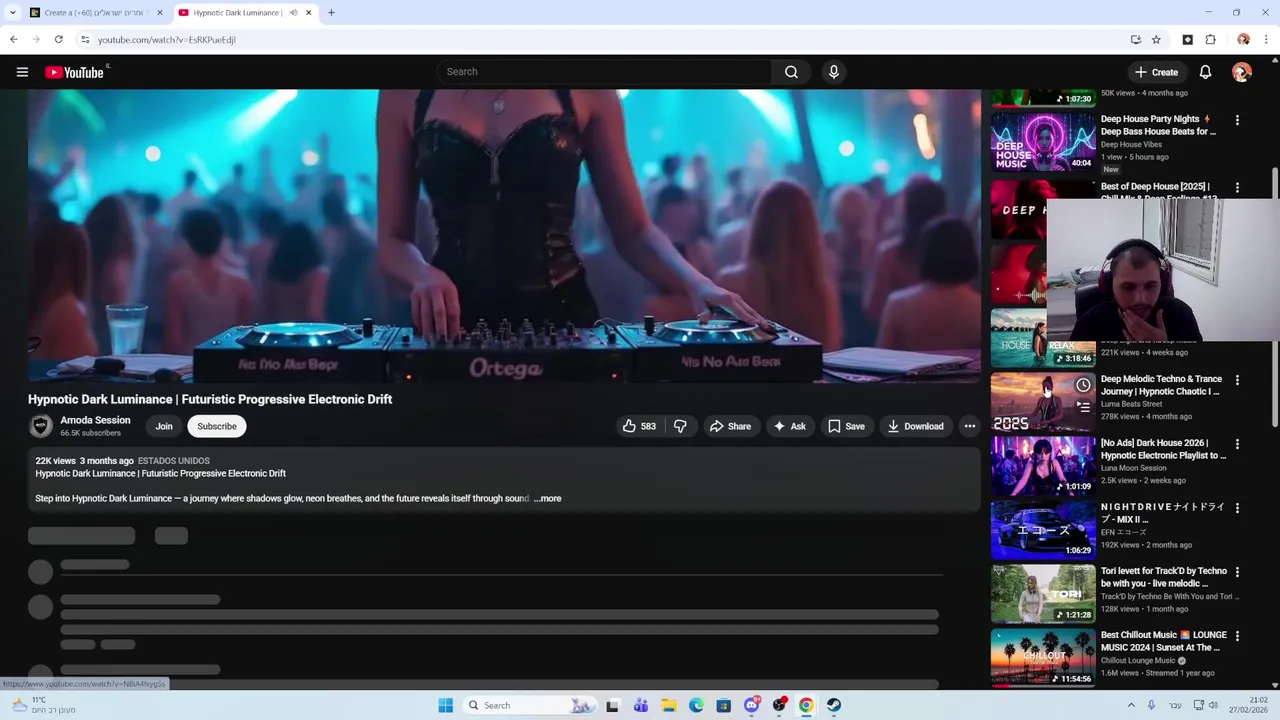Go back in browser history
This screenshot has height=720, width=1280.
click(13, 40)
